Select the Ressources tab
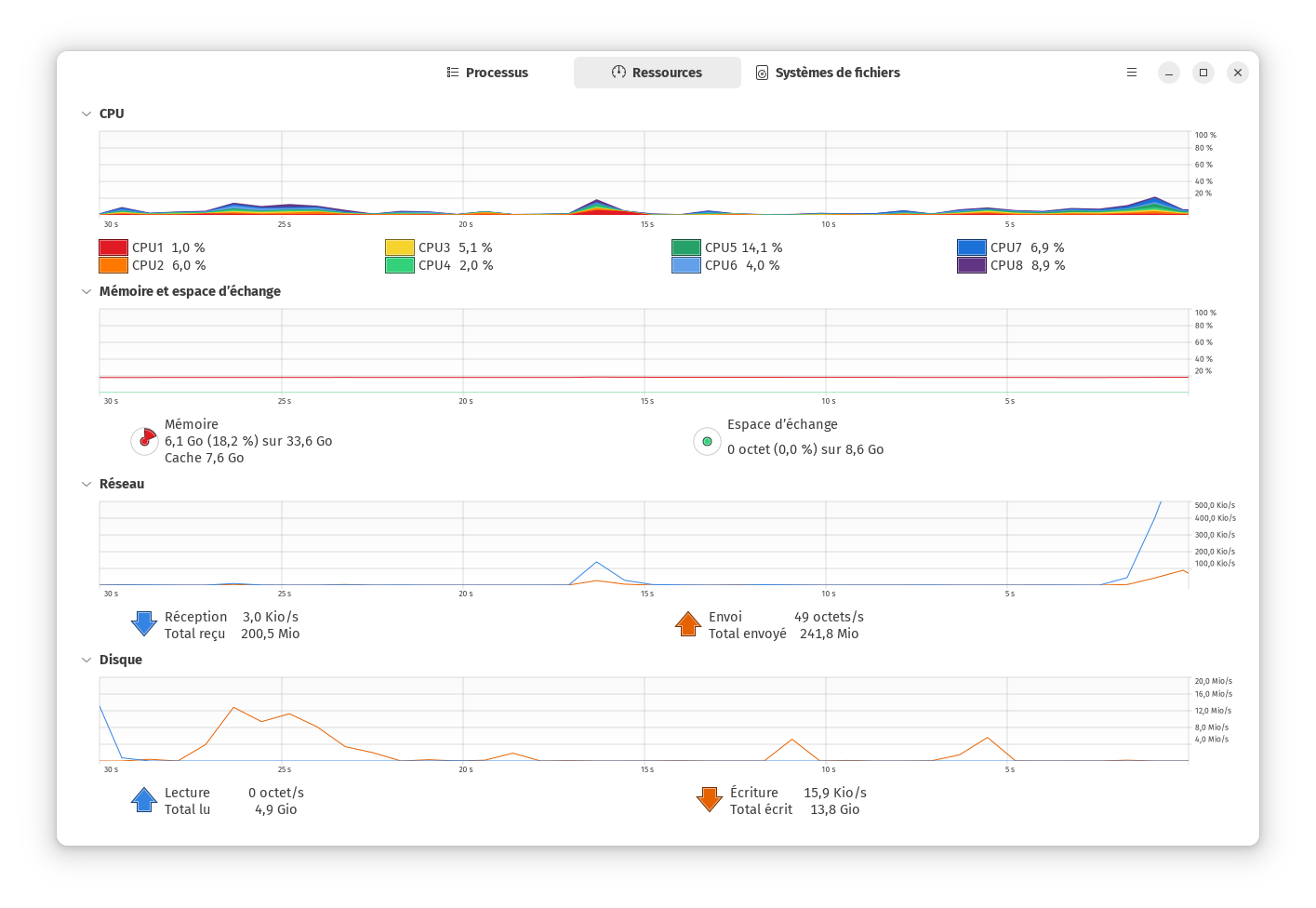Viewport: 1316px width, 908px height. pyautogui.click(x=657, y=73)
